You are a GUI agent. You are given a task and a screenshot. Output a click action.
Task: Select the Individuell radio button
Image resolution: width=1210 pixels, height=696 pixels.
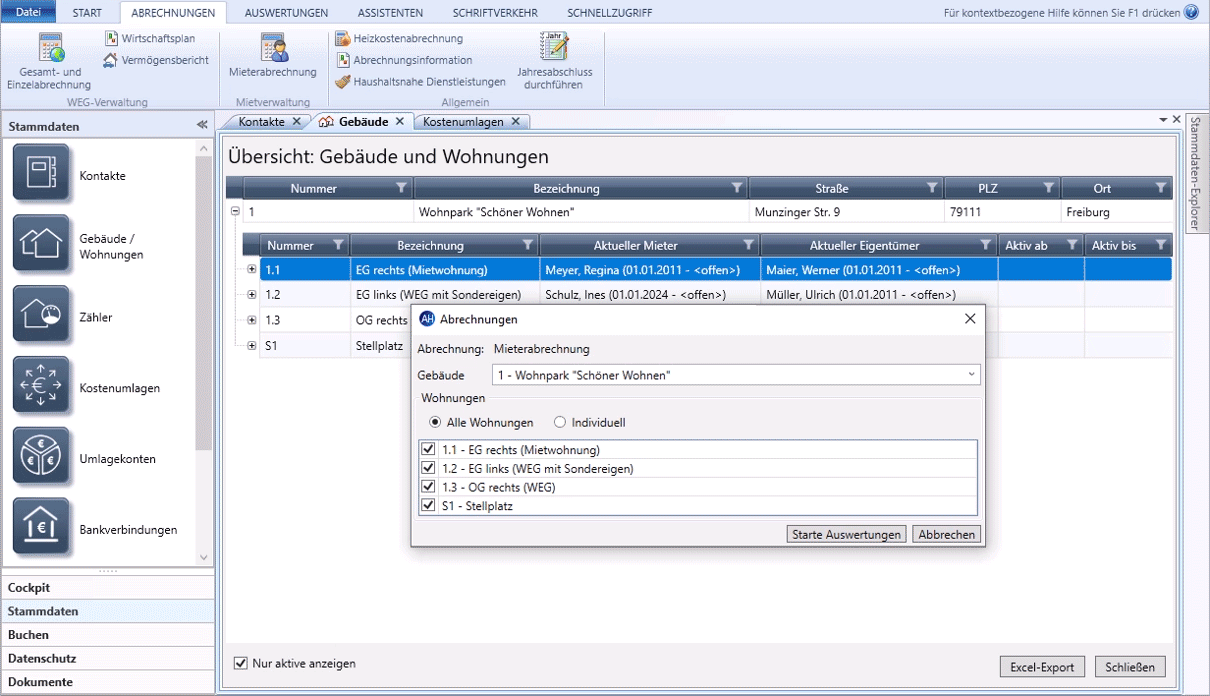tap(560, 423)
